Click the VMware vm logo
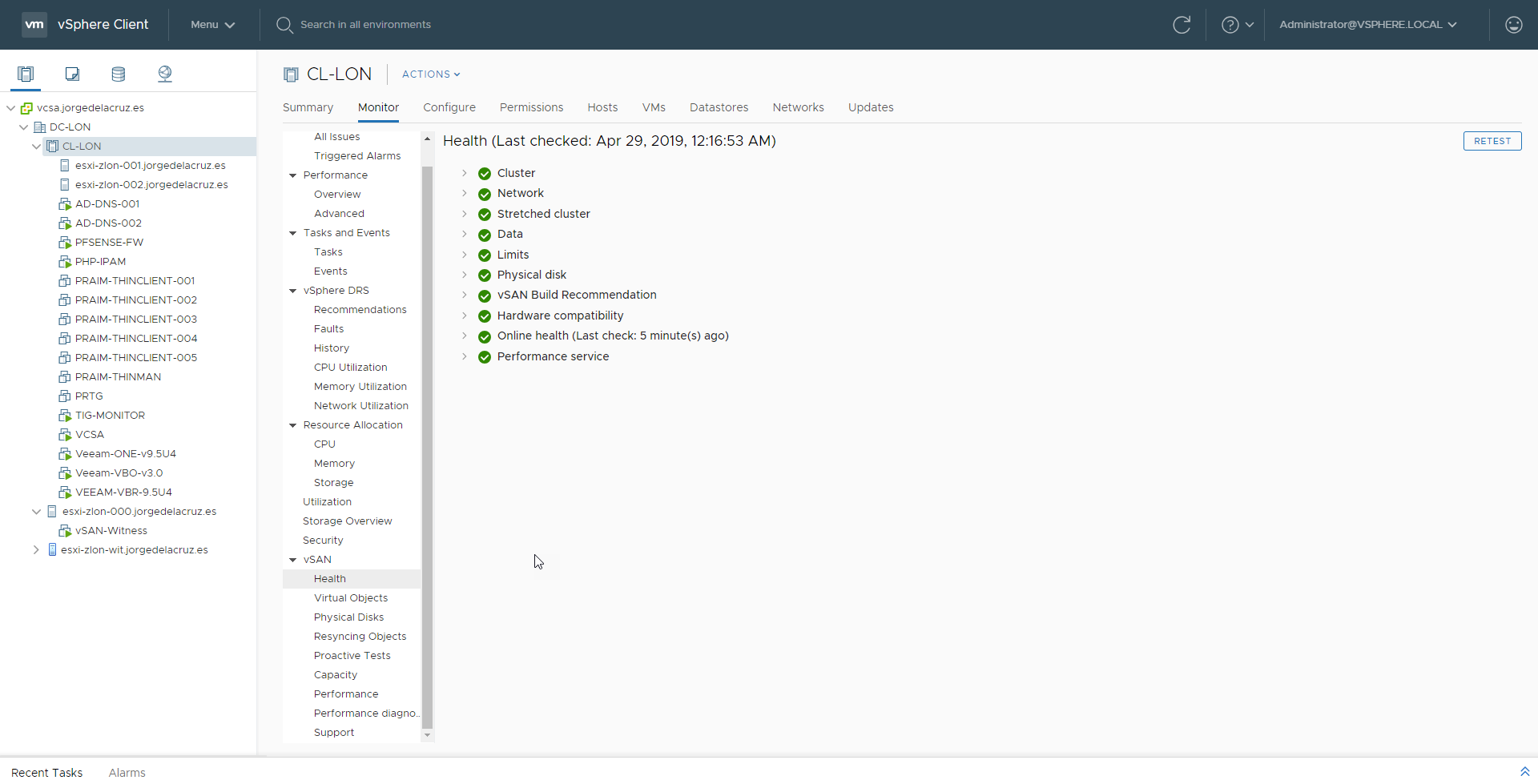The height and width of the screenshot is (784, 1538). (34, 25)
